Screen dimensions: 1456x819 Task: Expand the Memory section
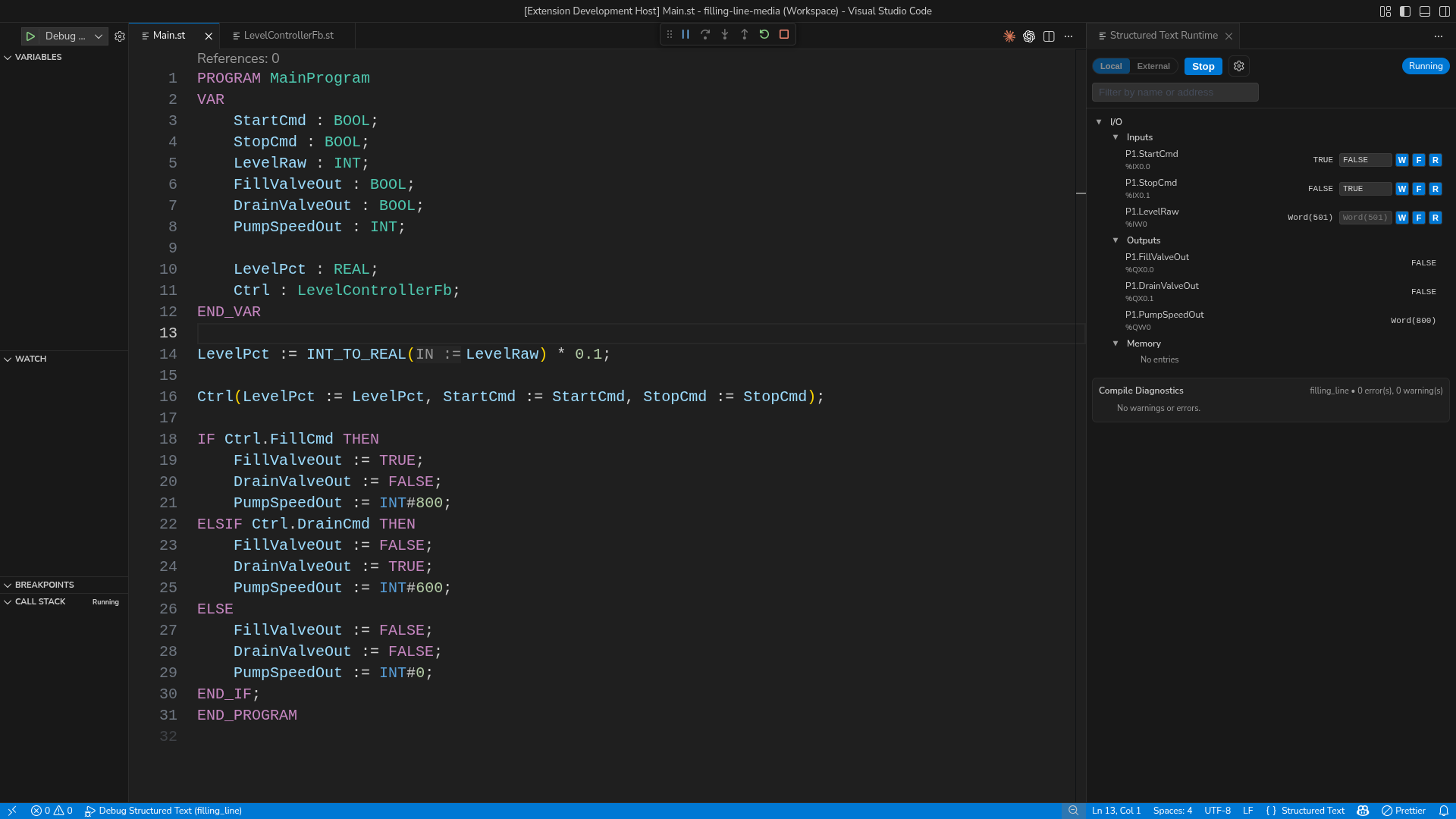[x=1116, y=344]
